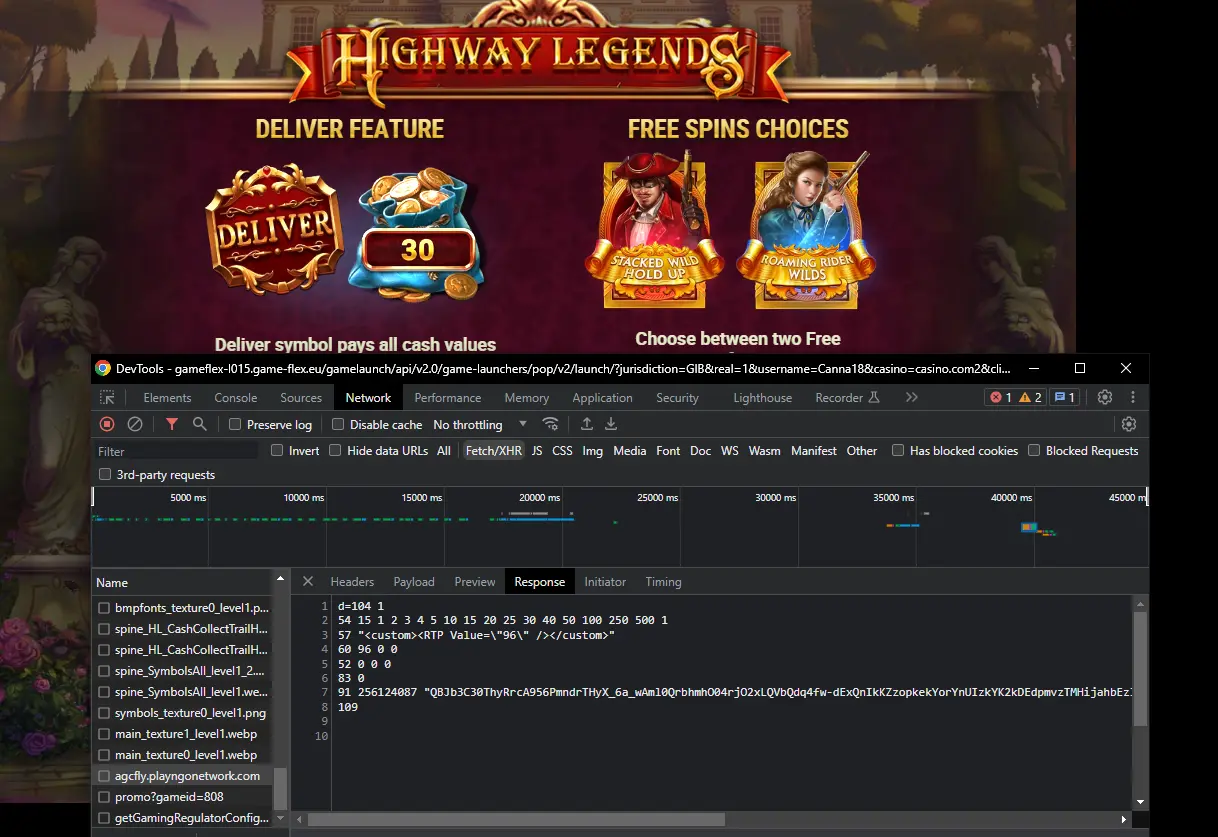Open Network panel settings gear
The image size is (1218, 837).
point(1129,424)
